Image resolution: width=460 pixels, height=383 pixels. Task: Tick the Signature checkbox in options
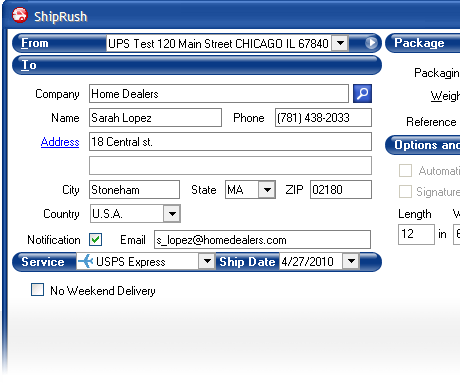(405, 192)
